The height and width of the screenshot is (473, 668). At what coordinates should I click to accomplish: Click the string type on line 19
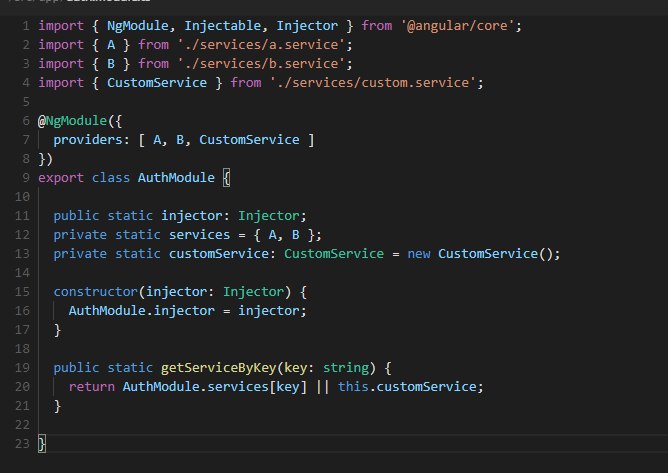click(346, 368)
